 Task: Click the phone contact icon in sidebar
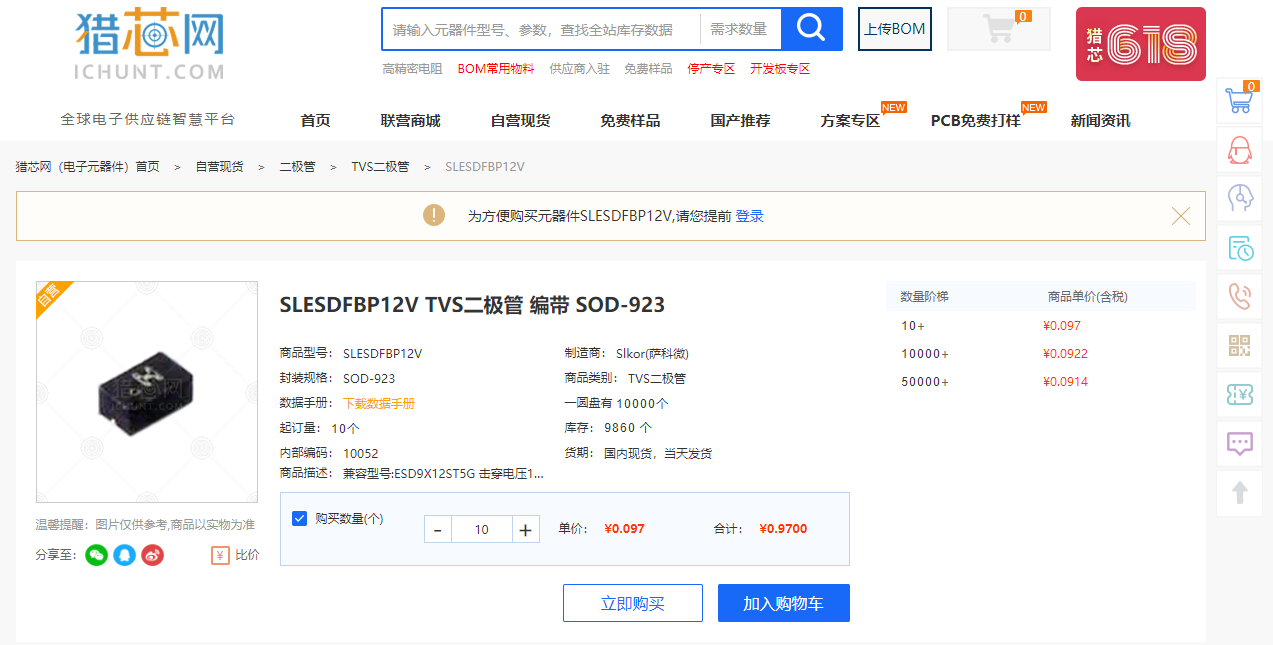click(x=1239, y=296)
